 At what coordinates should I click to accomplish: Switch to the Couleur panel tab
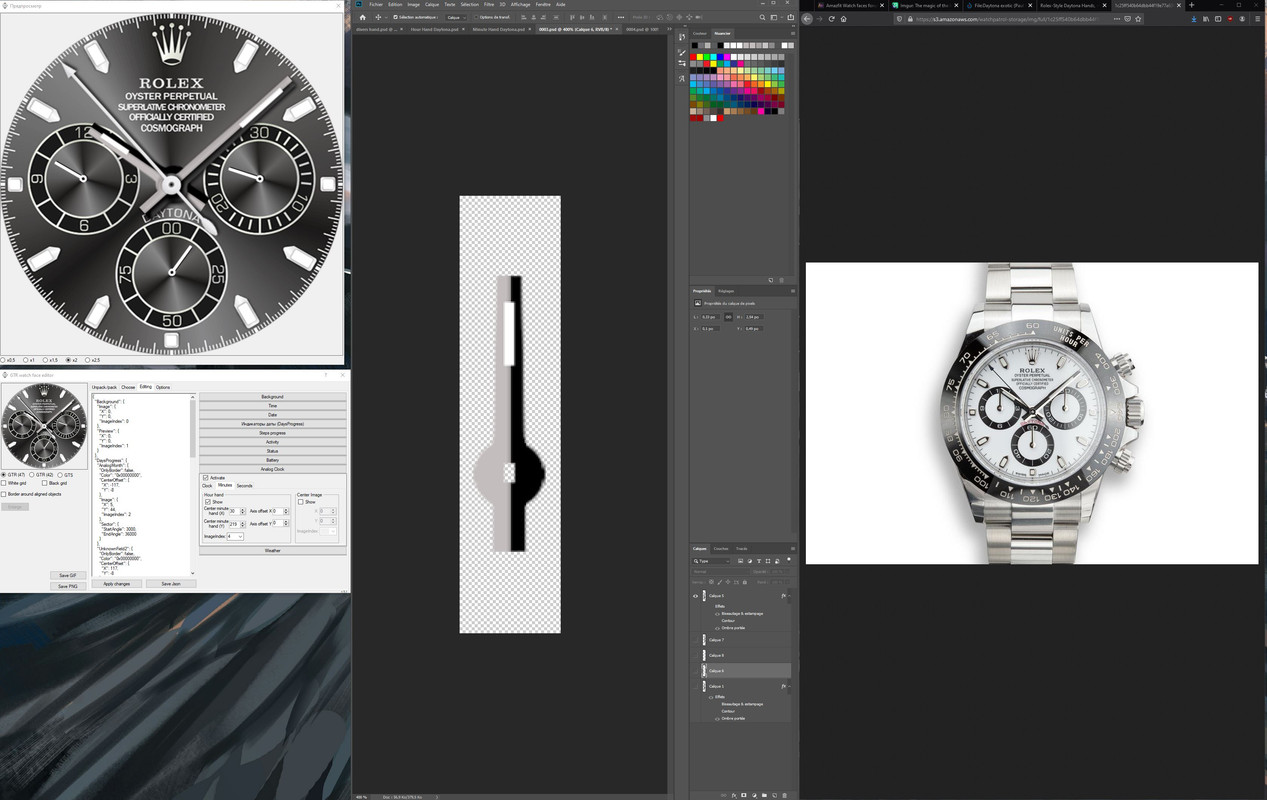point(700,33)
